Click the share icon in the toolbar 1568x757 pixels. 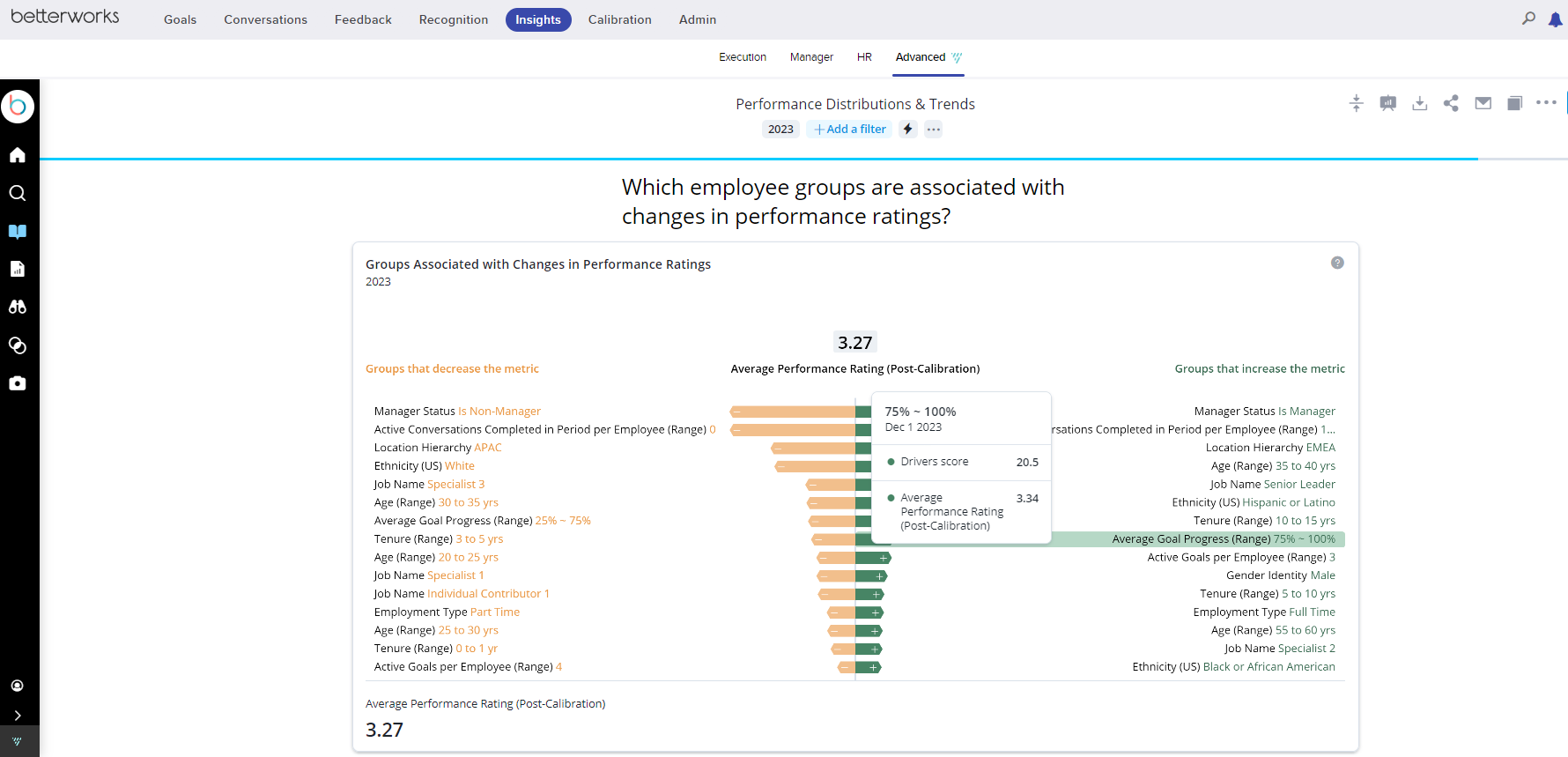click(x=1451, y=103)
